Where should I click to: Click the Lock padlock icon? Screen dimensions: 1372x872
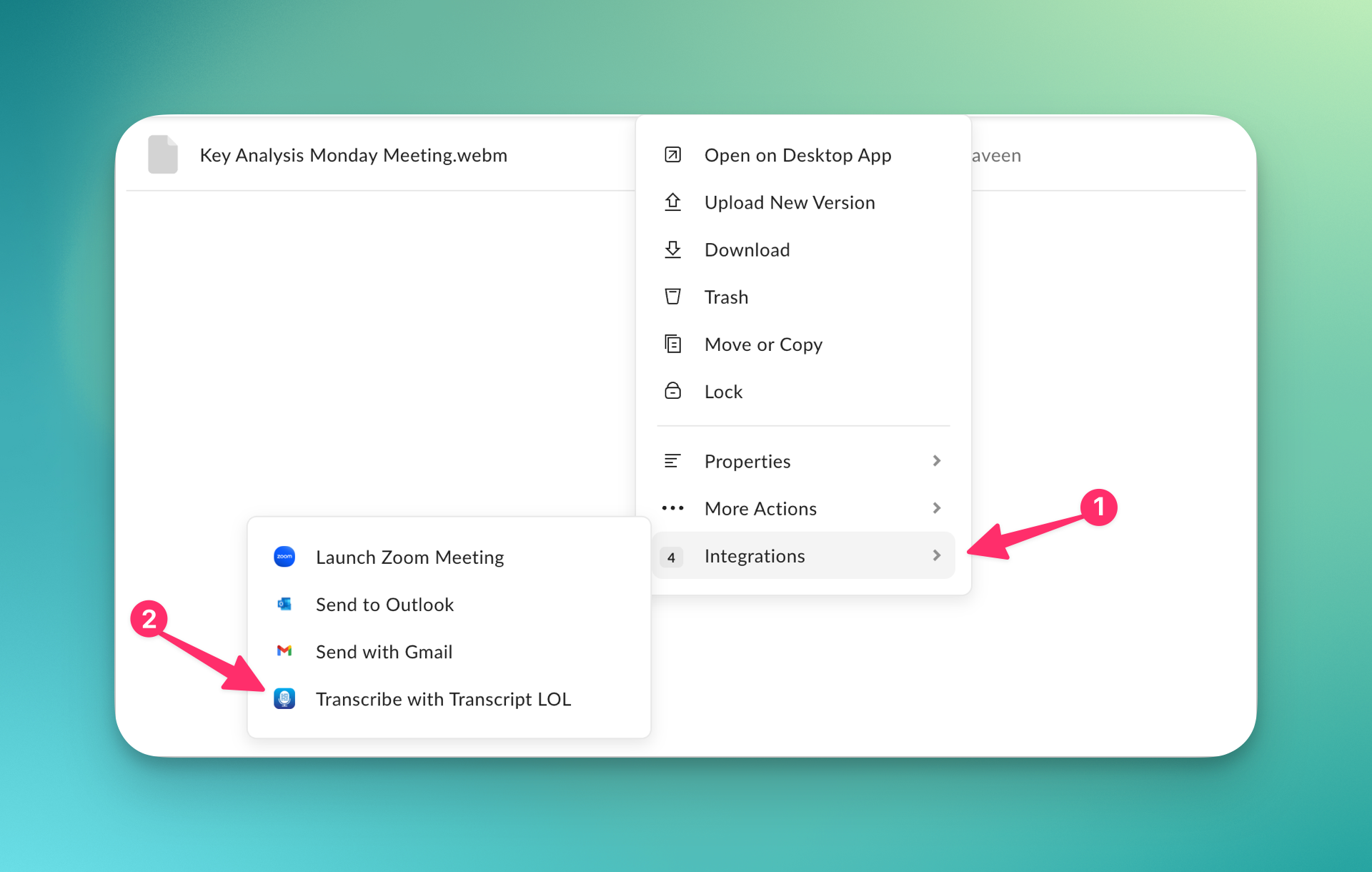click(672, 391)
